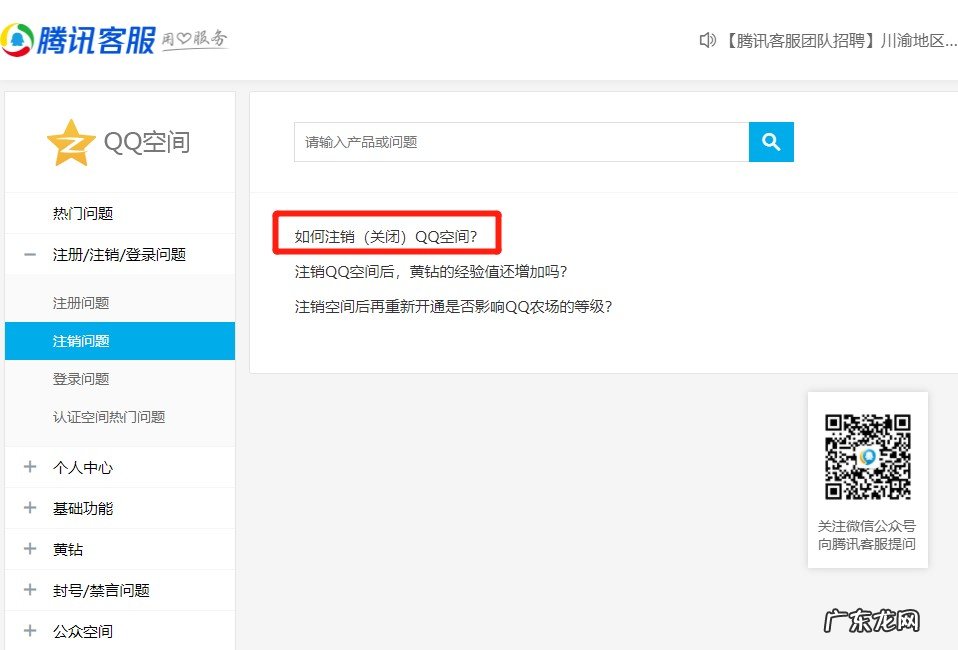This screenshot has height=650, width=958.
Task: Open 登录问题 in the sidebar
Action: tap(81, 379)
